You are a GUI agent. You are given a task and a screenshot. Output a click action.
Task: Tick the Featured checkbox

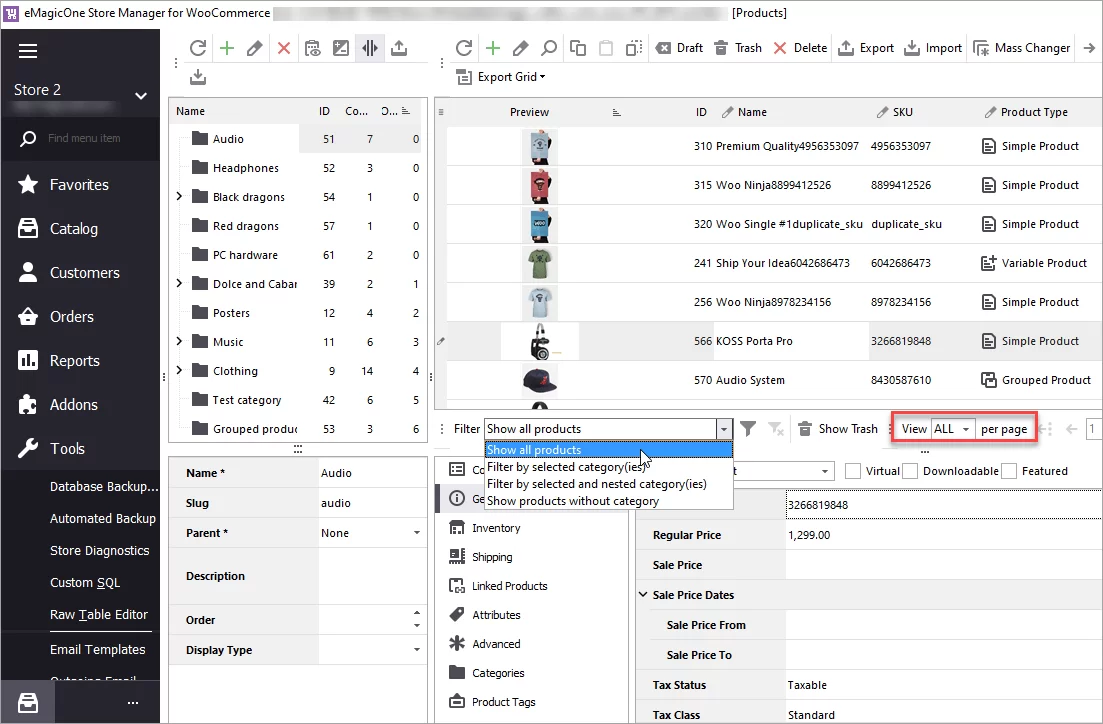pyautogui.click(x=1010, y=471)
